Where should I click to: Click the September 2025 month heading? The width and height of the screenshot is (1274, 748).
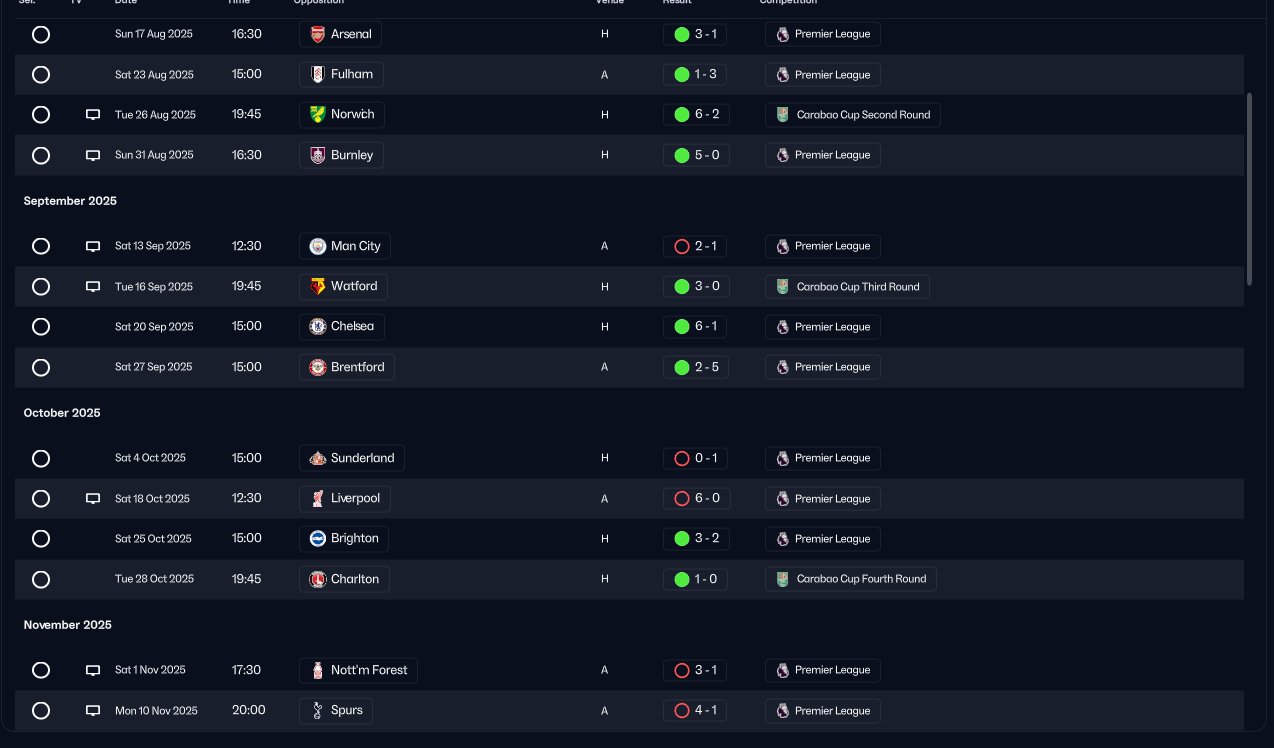tap(70, 201)
